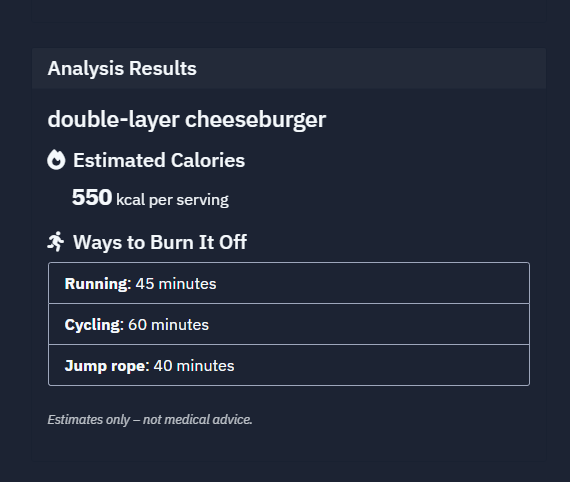Viewport: 570px width, 482px height.
Task: Click the Analysis Results header
Action: pyautogui.click(x=122, y=68)
